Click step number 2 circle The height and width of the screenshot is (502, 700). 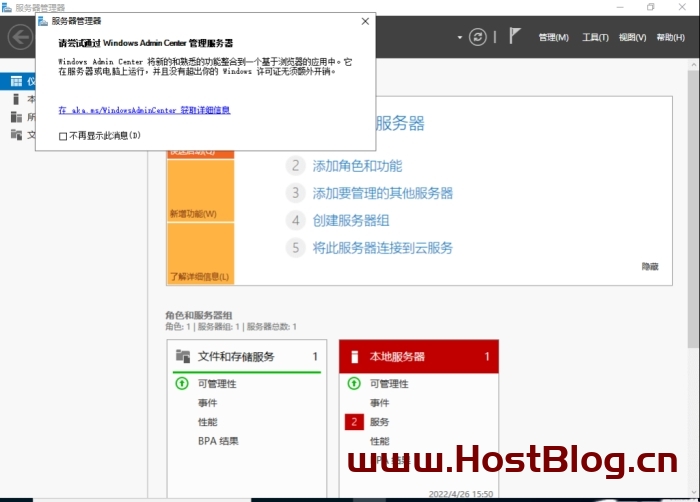tap(296, 166)
